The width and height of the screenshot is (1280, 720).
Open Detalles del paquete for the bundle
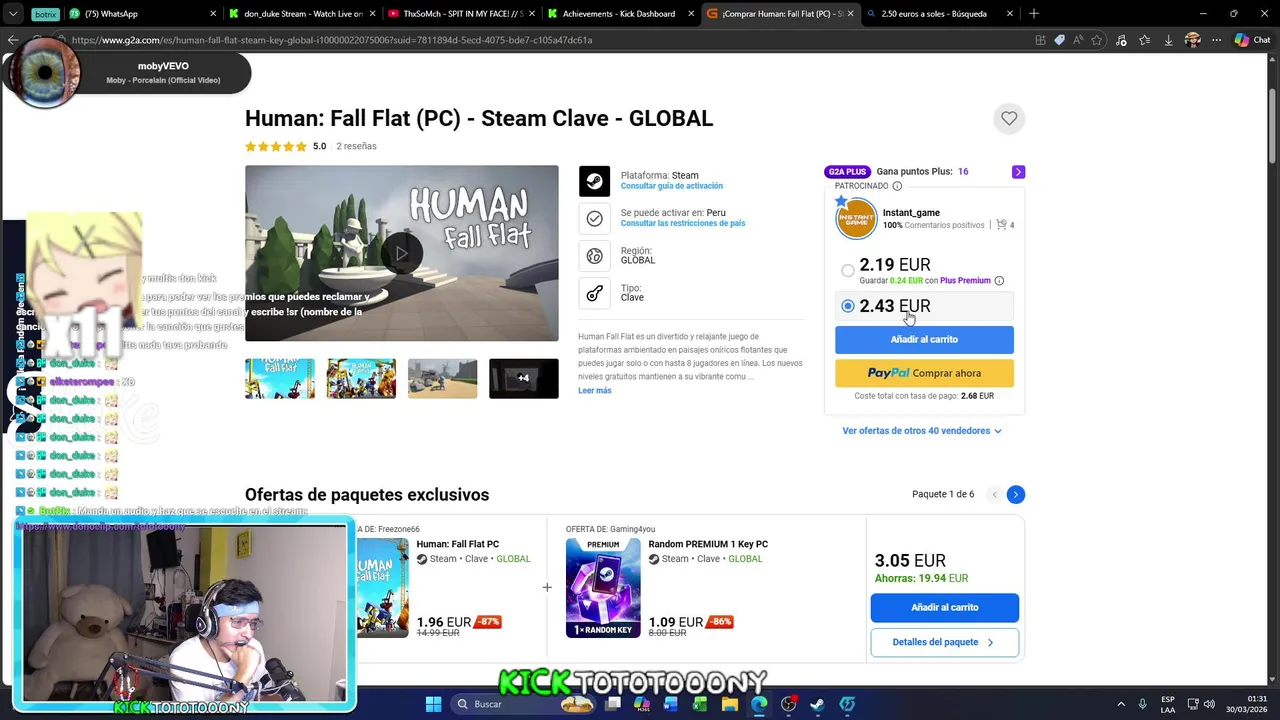tap(944, 643)
